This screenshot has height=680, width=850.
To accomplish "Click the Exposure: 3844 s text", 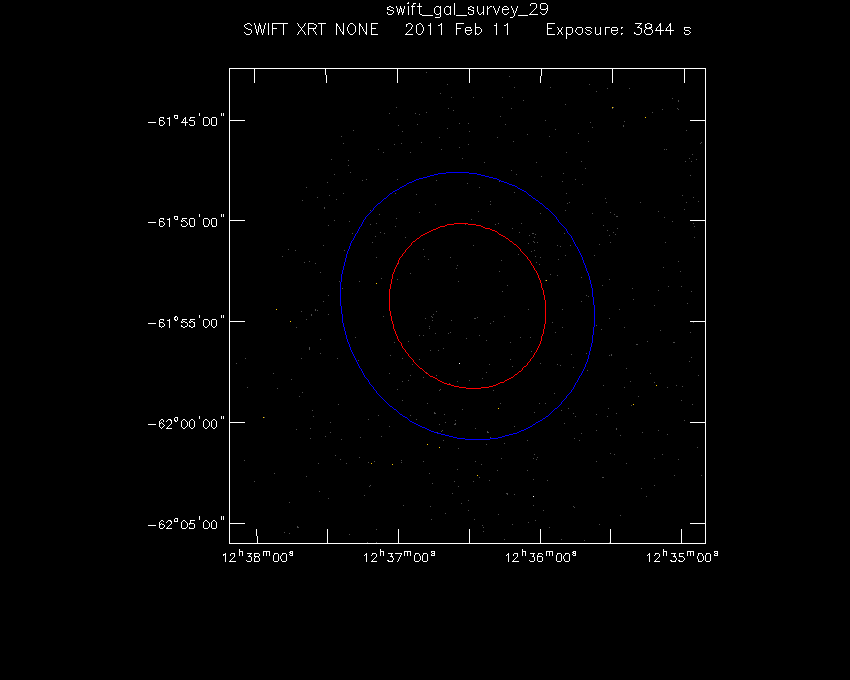I will pyautogui.click(x=619, y=29).
